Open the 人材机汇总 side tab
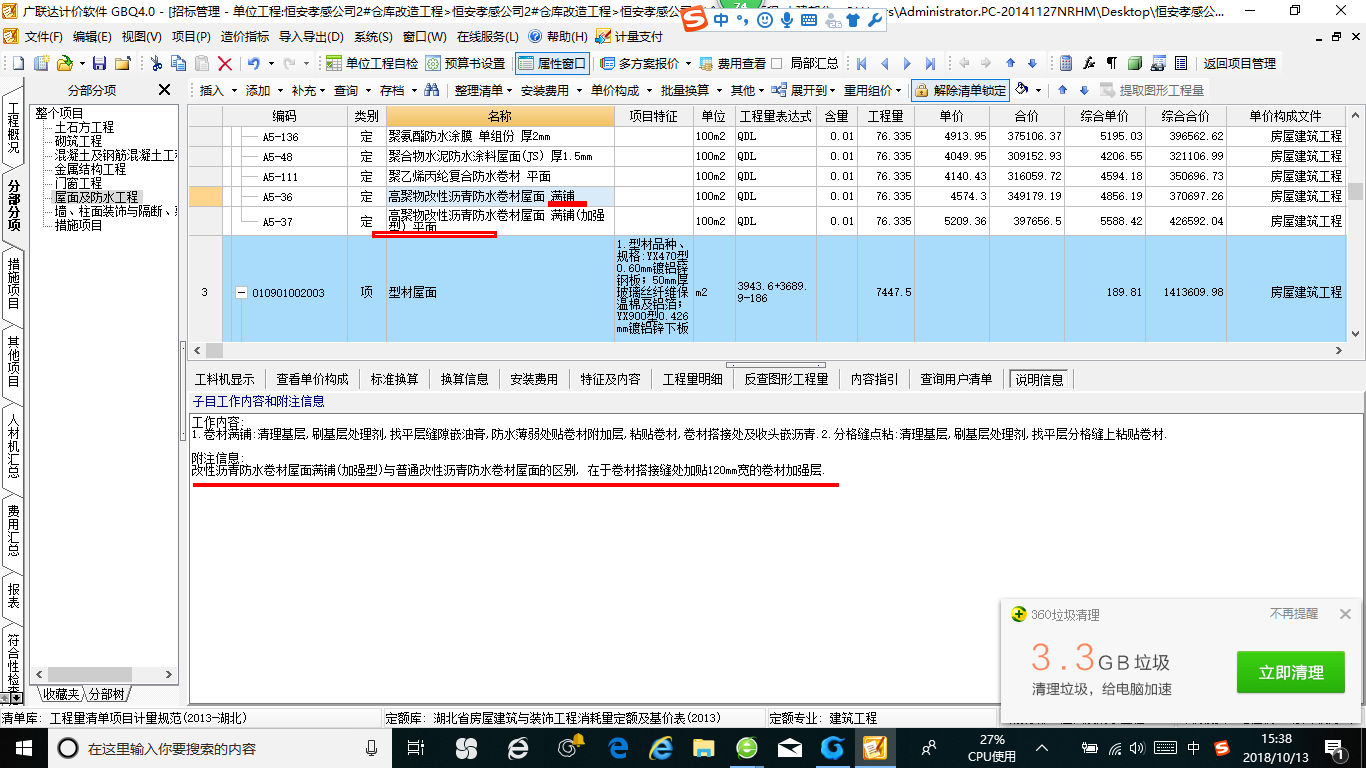 click(x=13, y=446)
